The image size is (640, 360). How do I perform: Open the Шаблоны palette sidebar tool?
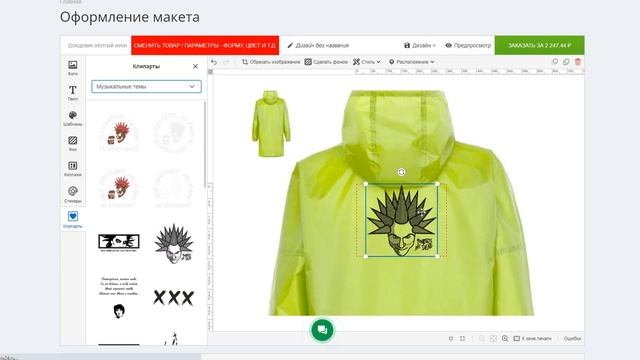pyautogui.click(x=73, y=118)
